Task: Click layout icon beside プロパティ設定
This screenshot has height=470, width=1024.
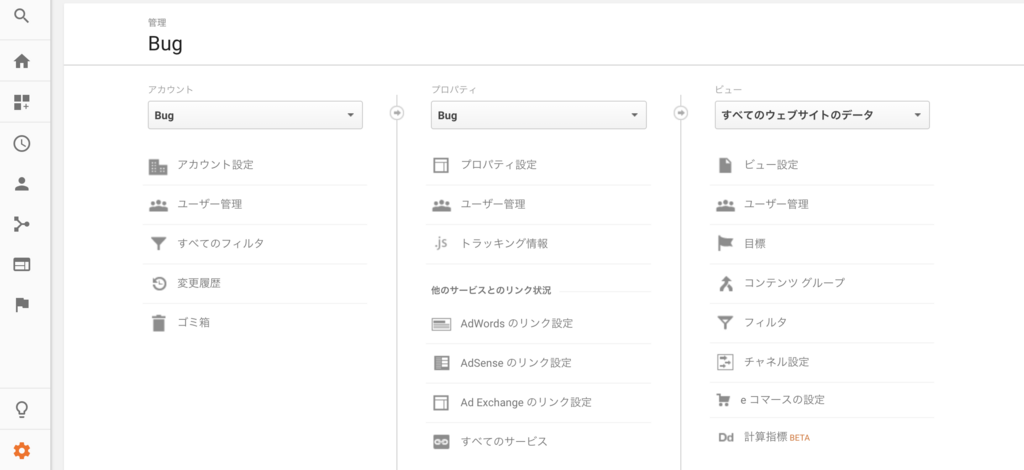Action: (441, 165)
